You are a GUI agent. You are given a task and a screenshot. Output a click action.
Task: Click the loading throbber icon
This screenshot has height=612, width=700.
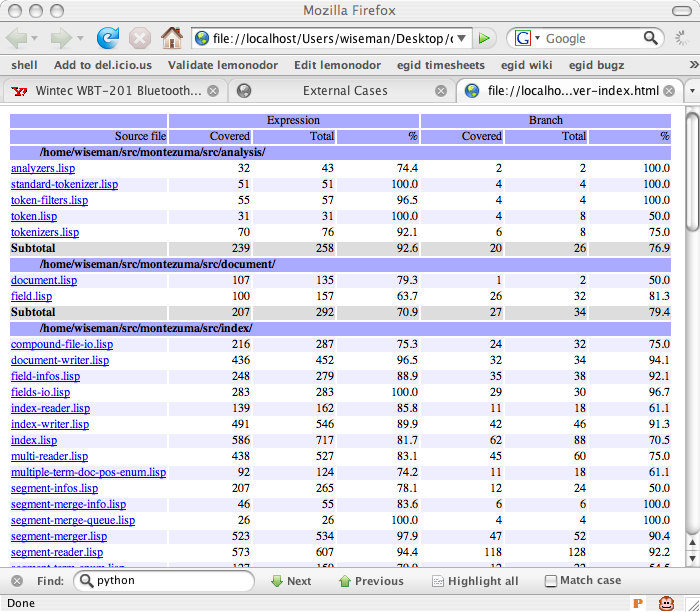tap(682, 38)
